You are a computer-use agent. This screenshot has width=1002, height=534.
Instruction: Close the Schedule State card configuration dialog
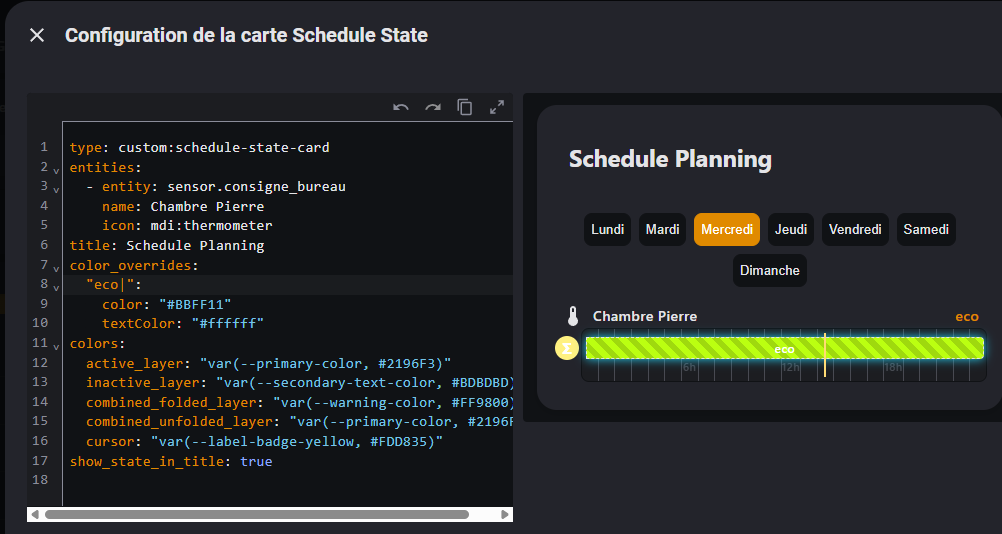[x=37, y=36]
